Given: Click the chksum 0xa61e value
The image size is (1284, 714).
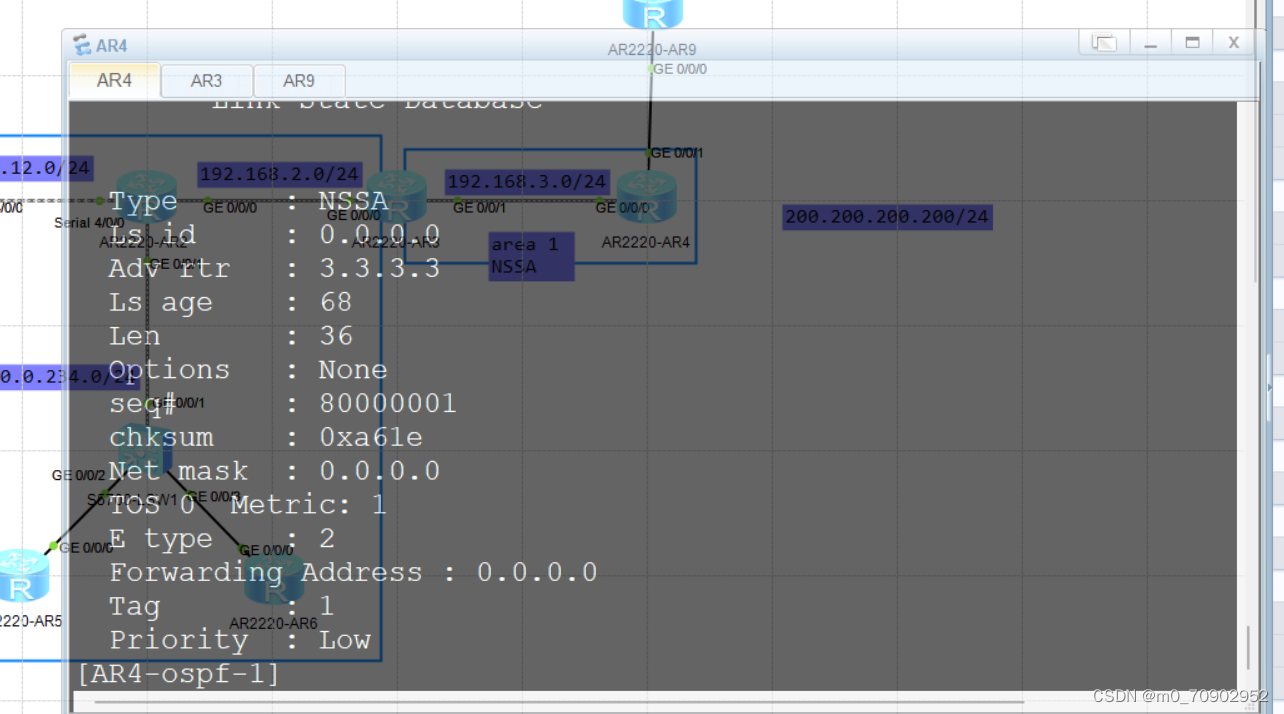Looking at the screenshot, I should pos(370,438).
